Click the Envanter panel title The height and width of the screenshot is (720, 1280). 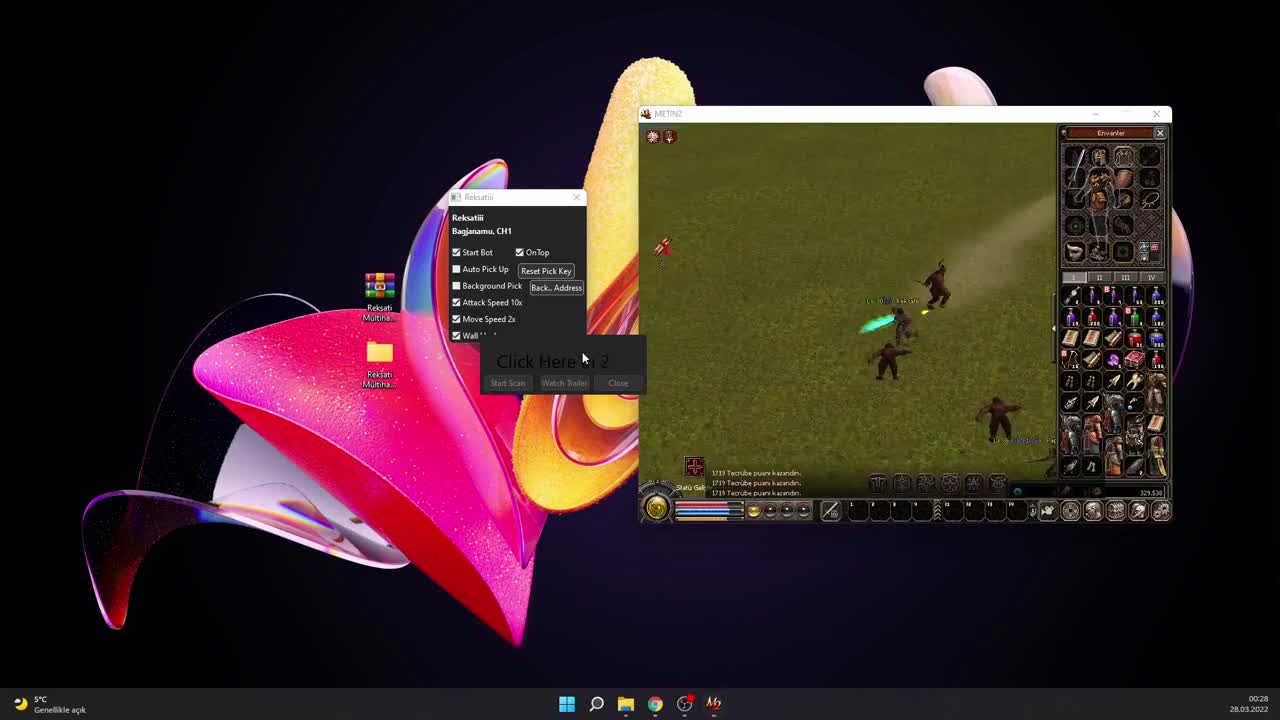[1111, 133]
